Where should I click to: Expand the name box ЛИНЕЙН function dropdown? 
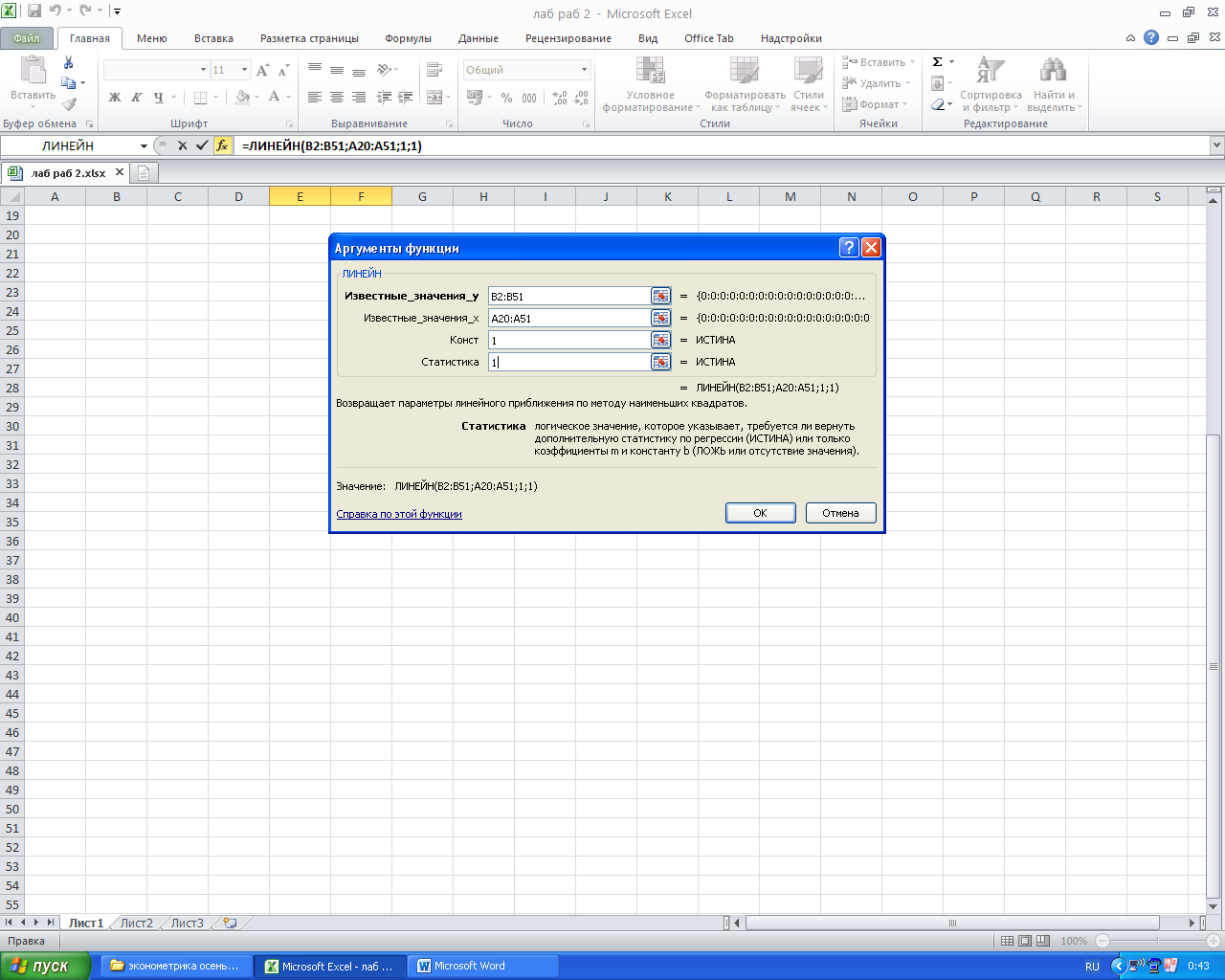(x=144, y=145)
